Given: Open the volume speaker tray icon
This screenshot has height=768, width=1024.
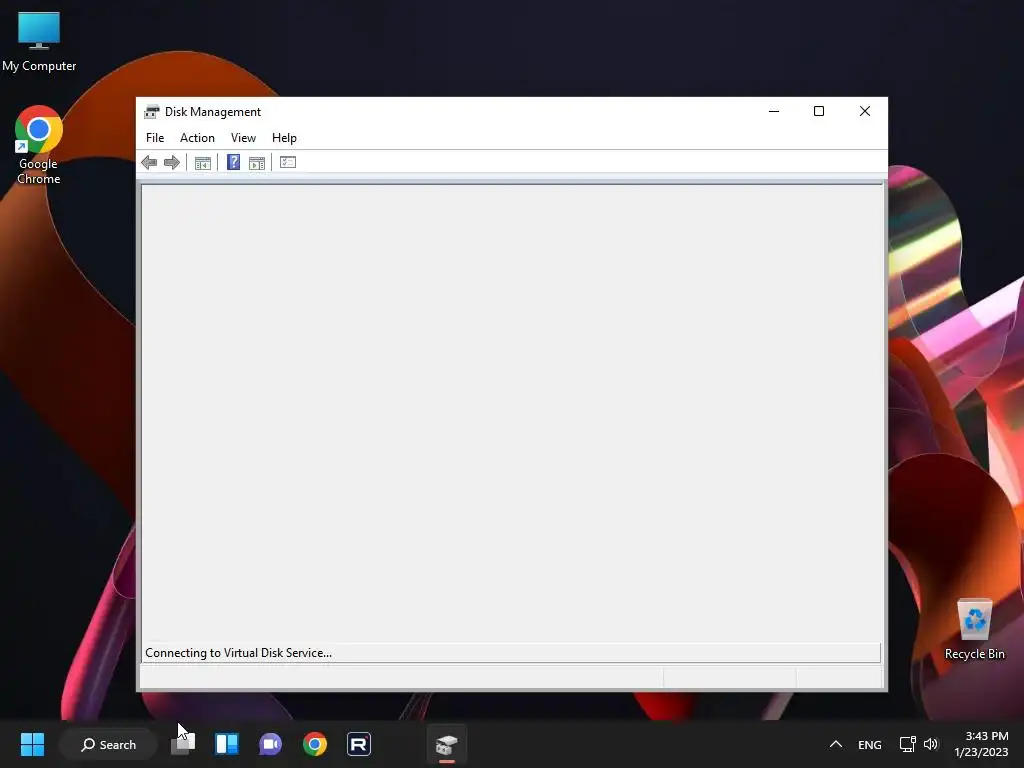Looking at the screenshot, I should (x=931, y=744).
